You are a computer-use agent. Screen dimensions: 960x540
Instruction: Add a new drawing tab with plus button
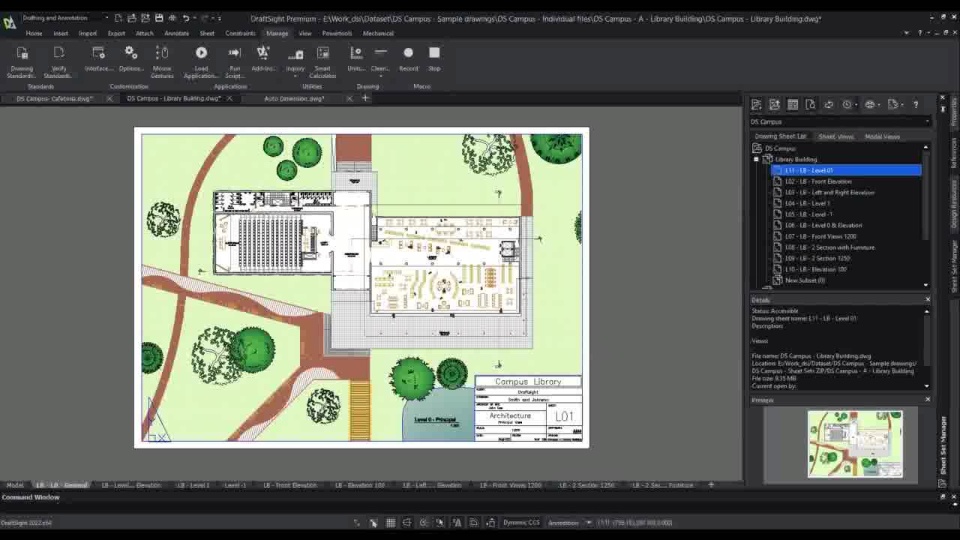click(366, 98)
